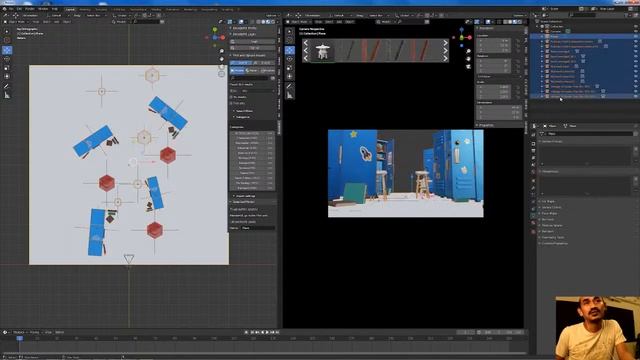Open the Output properties tab icon
Image resolution: width=640 pixels, height=360 pixels.
tap(533, 151)
